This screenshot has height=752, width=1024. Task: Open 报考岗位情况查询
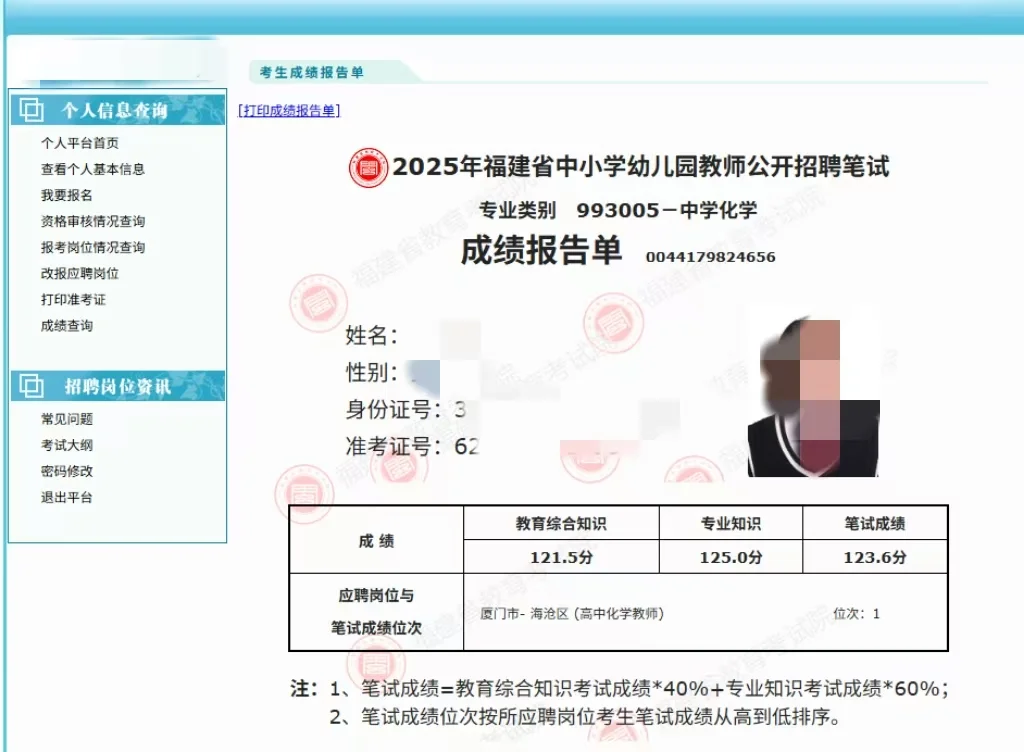click(x=94, y=247)
